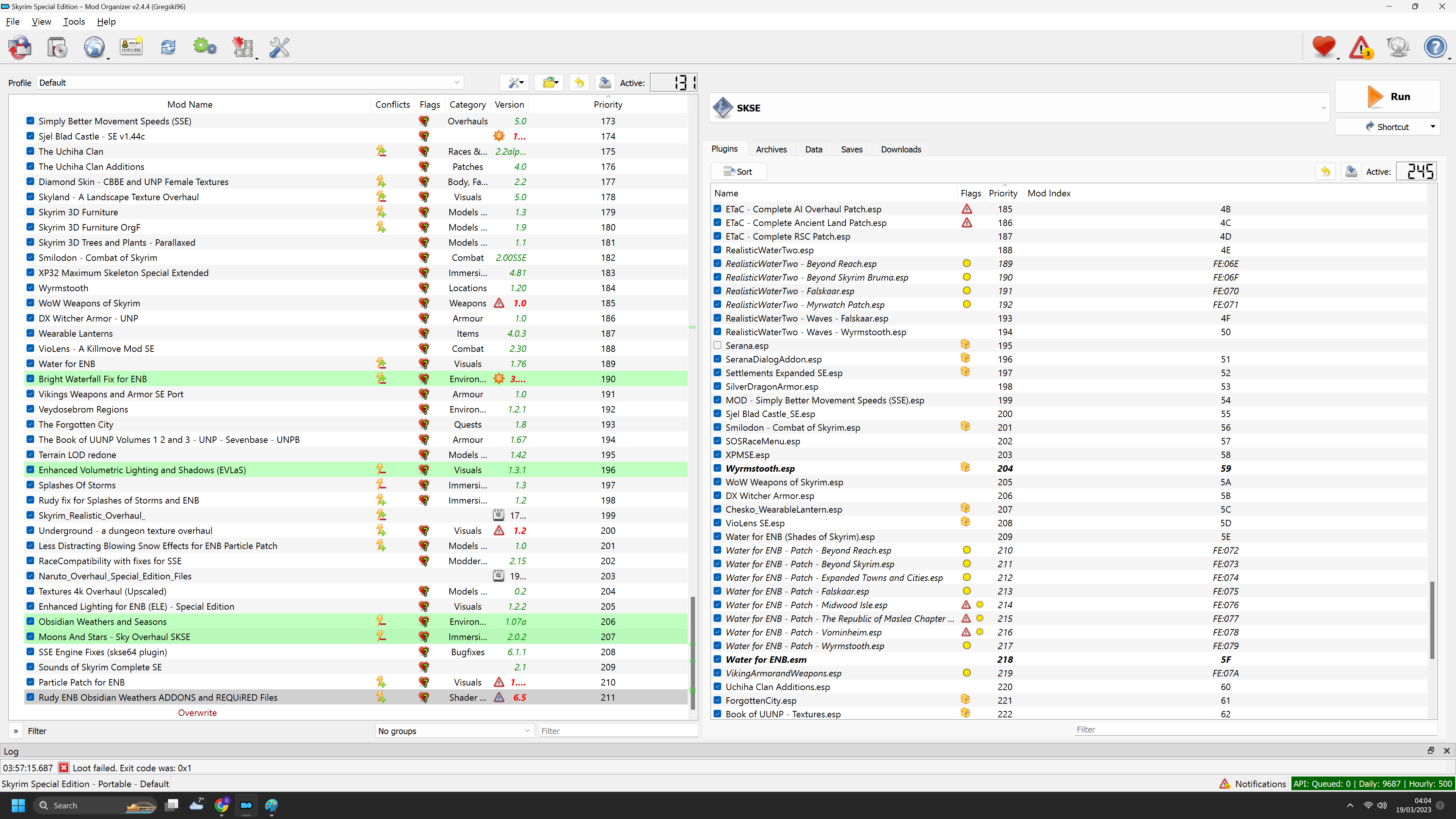
Task: Enable the Serana.esp plugin checkbox
Action: [x=717, y=345]
